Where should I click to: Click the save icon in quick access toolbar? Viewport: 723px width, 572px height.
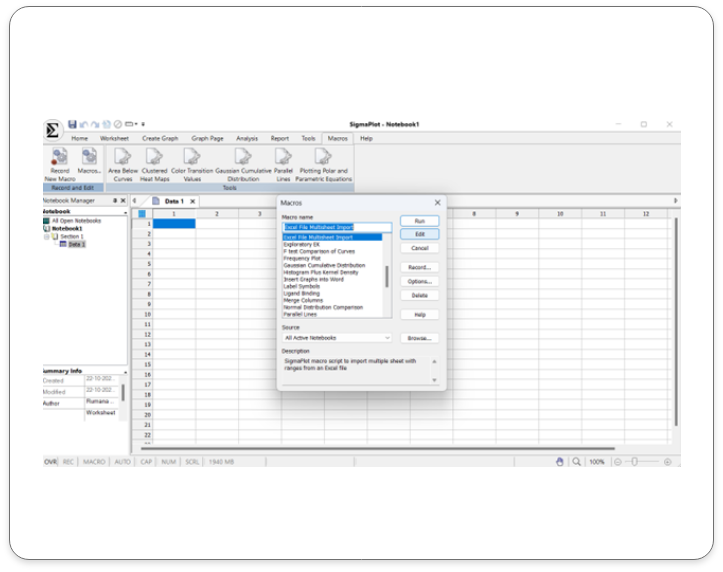pos(73,123)
